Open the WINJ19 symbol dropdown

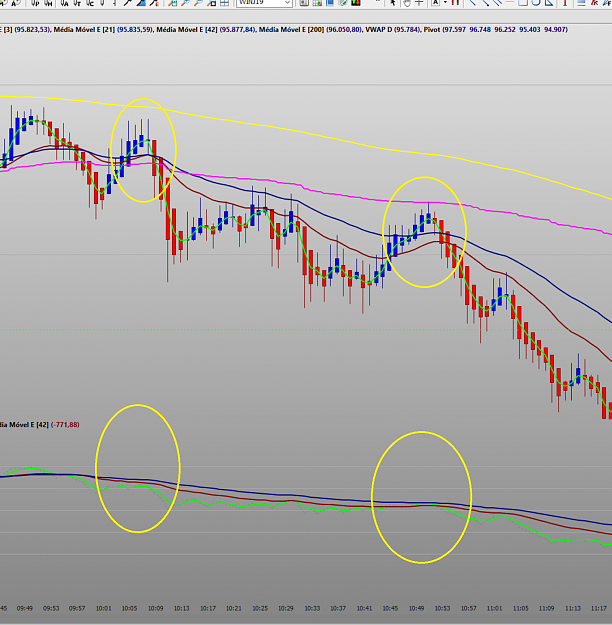[287, 2]
